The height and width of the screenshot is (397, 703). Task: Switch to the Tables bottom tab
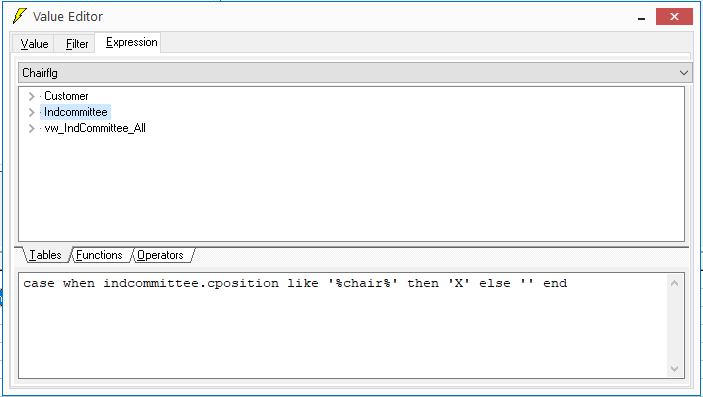click(x=45, y=255)
